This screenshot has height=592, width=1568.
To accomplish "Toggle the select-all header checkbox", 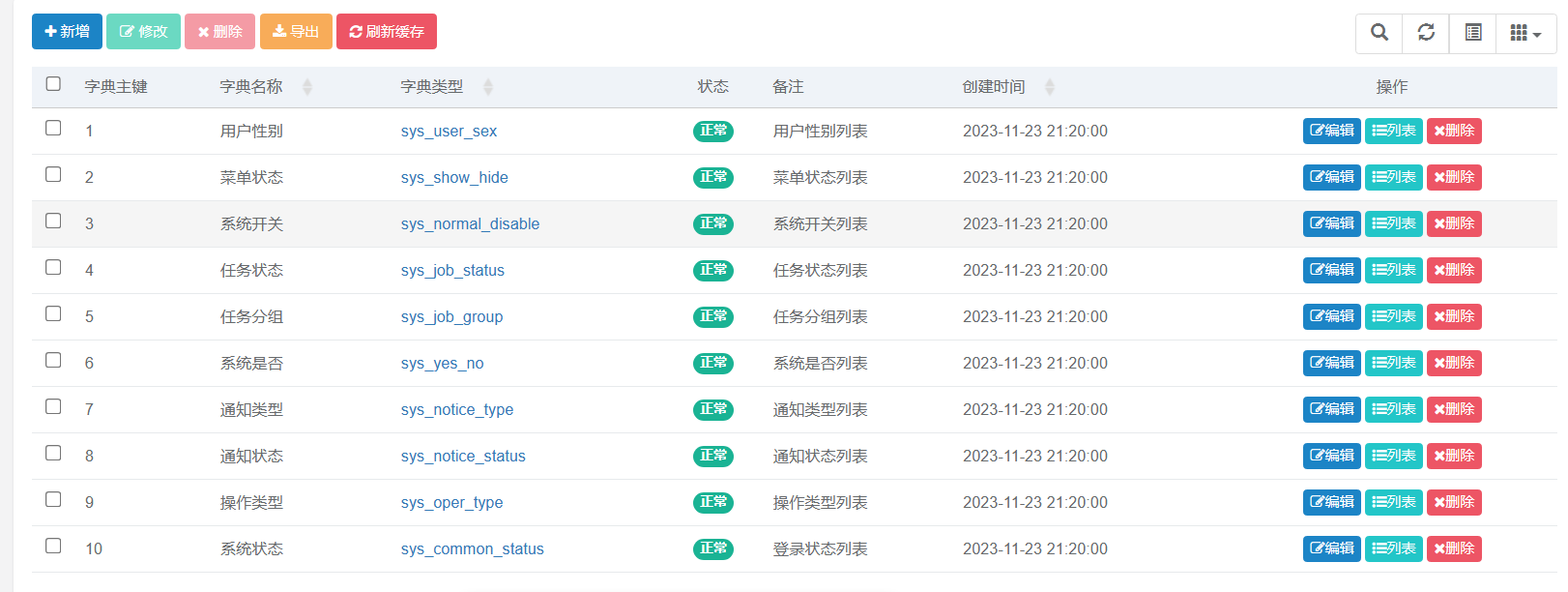I will [53, 84].
